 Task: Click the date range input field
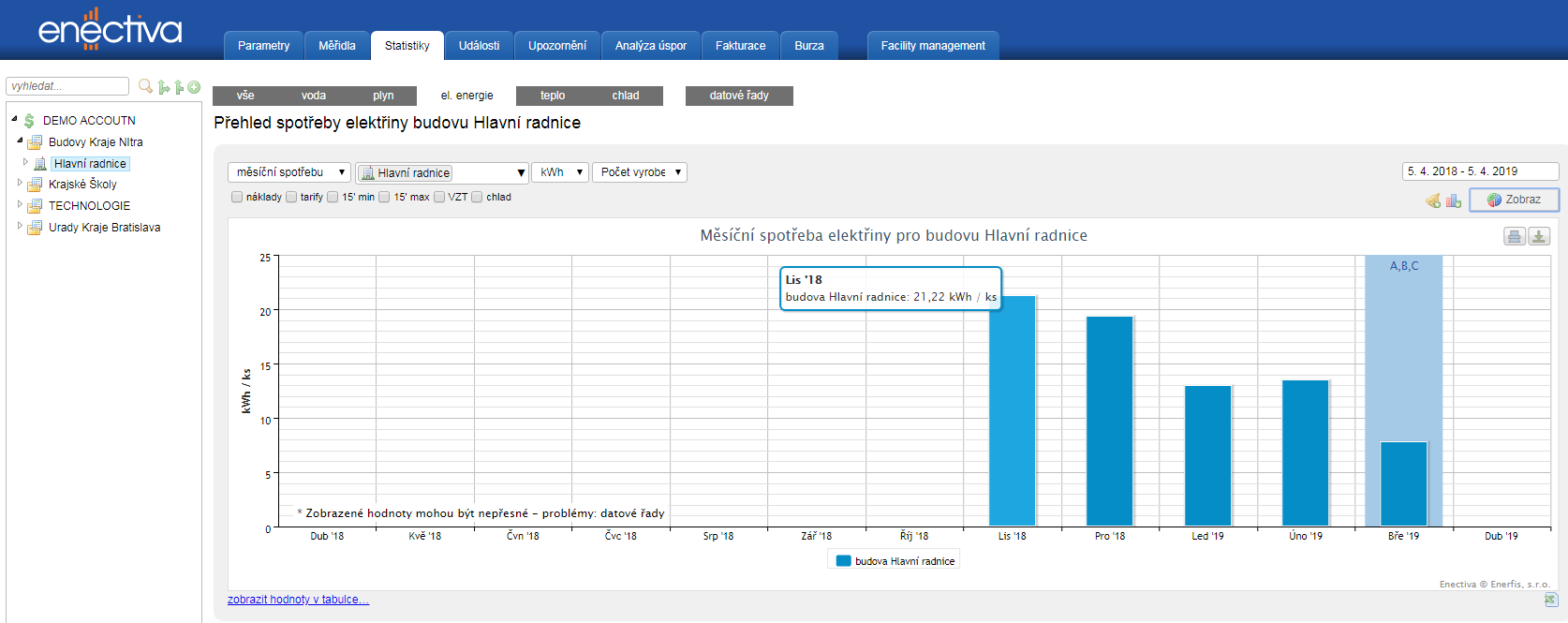coord(1480,171)
